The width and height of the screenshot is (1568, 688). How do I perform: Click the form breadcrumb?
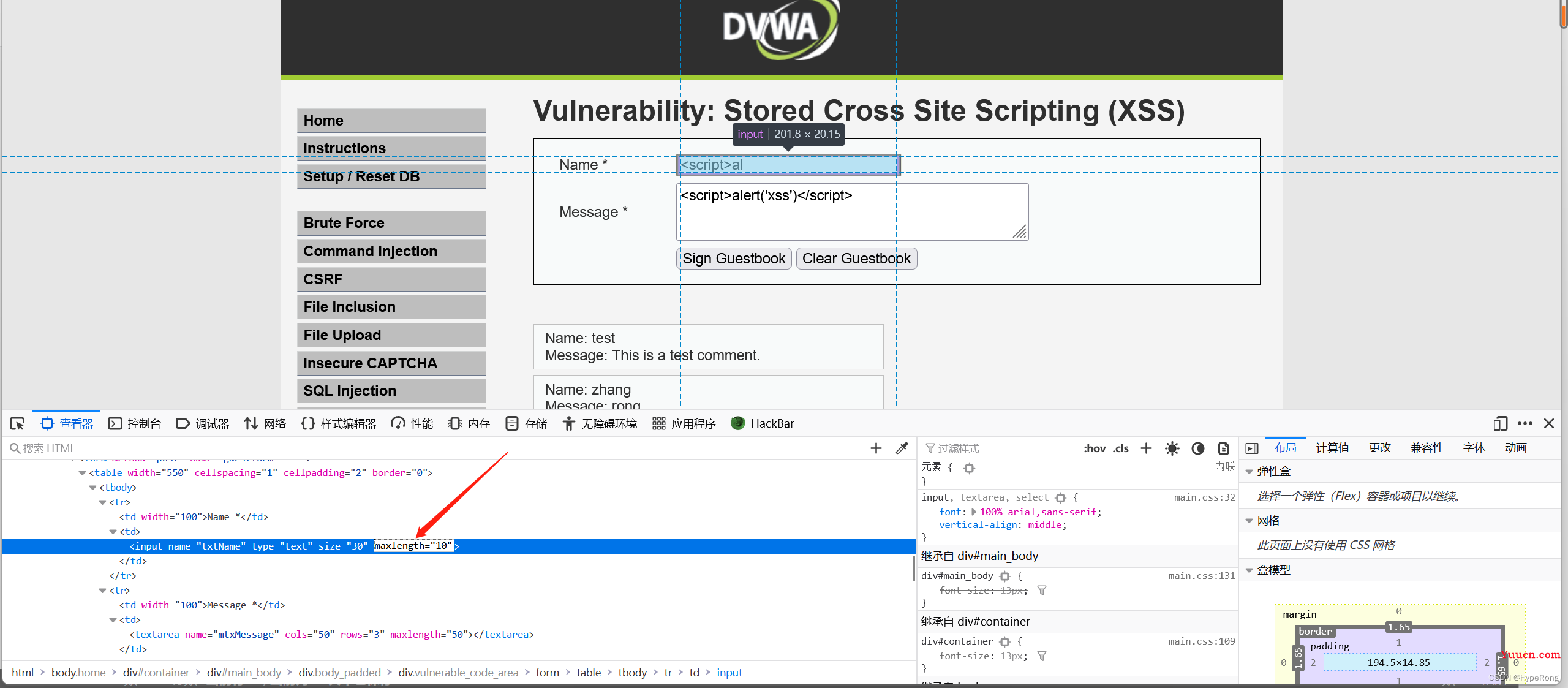tap(547, 673)
